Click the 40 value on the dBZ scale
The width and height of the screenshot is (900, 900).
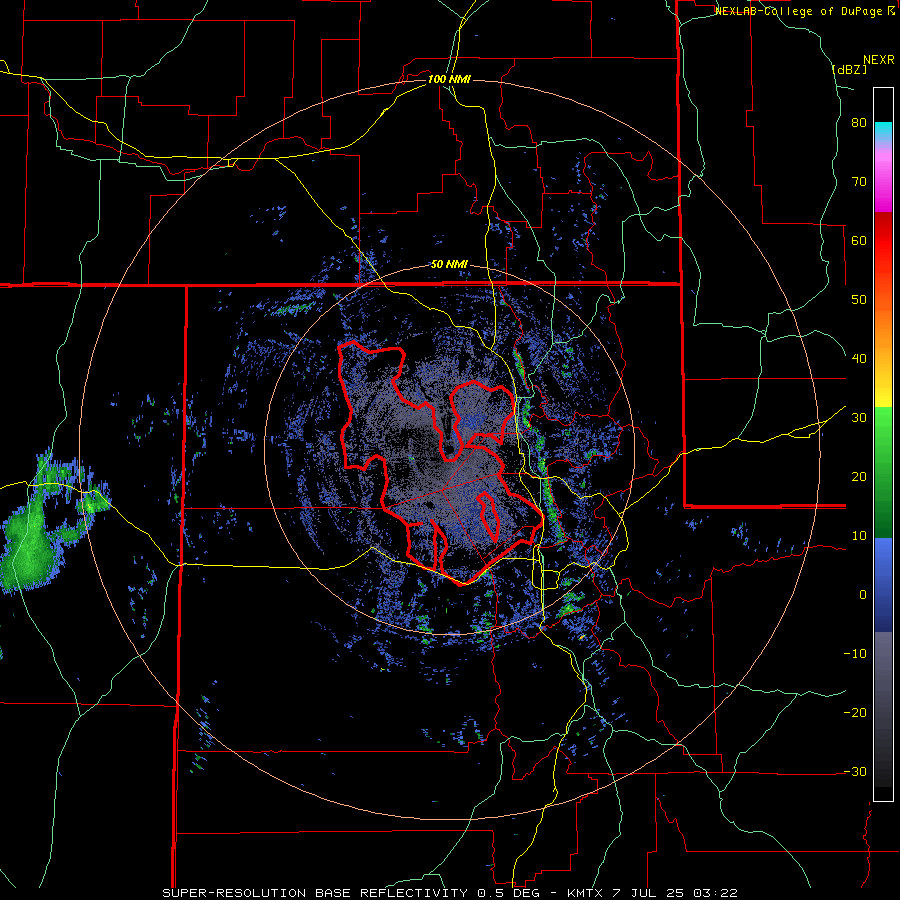click(x=859, y=359)
